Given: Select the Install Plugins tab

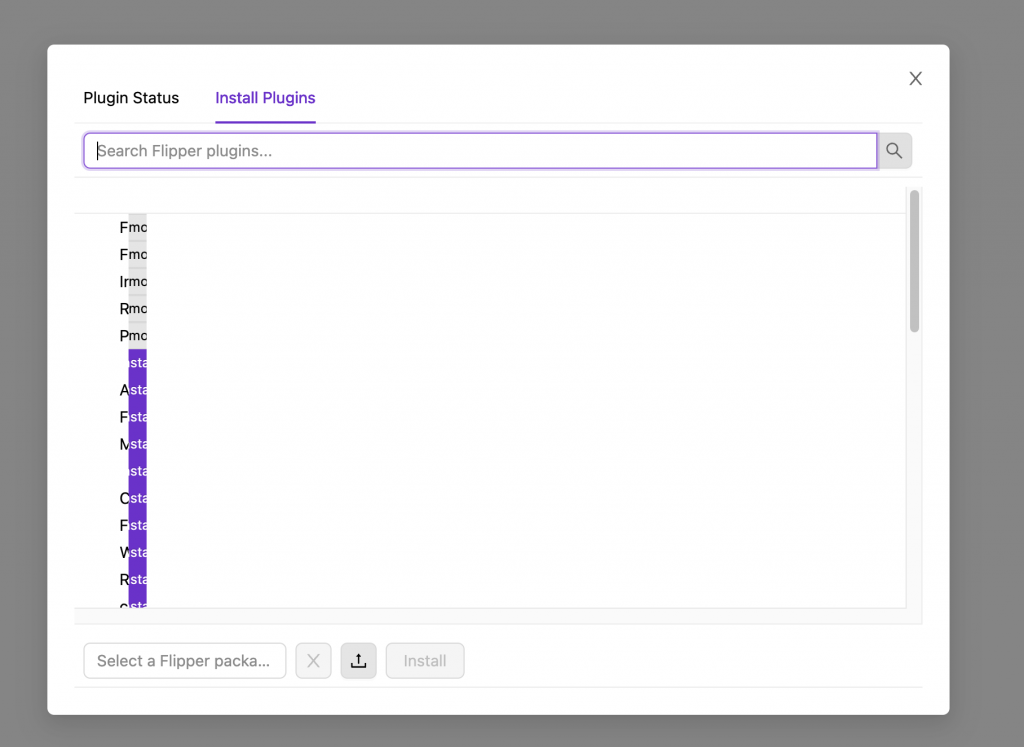Looking at the screenshot, I should 265,98.
